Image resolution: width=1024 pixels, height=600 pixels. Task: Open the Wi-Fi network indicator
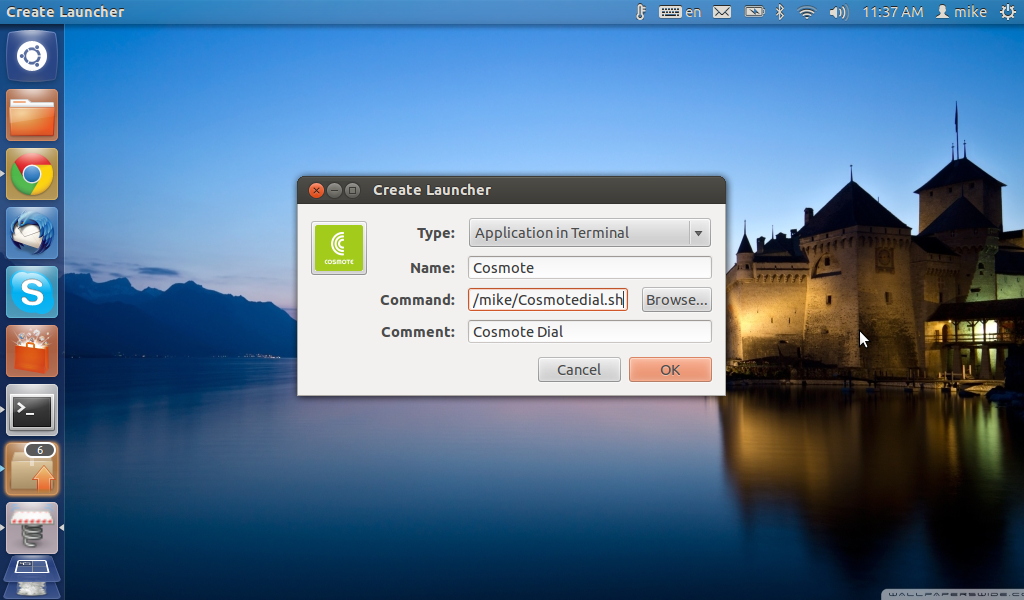(x=807, y=12)
